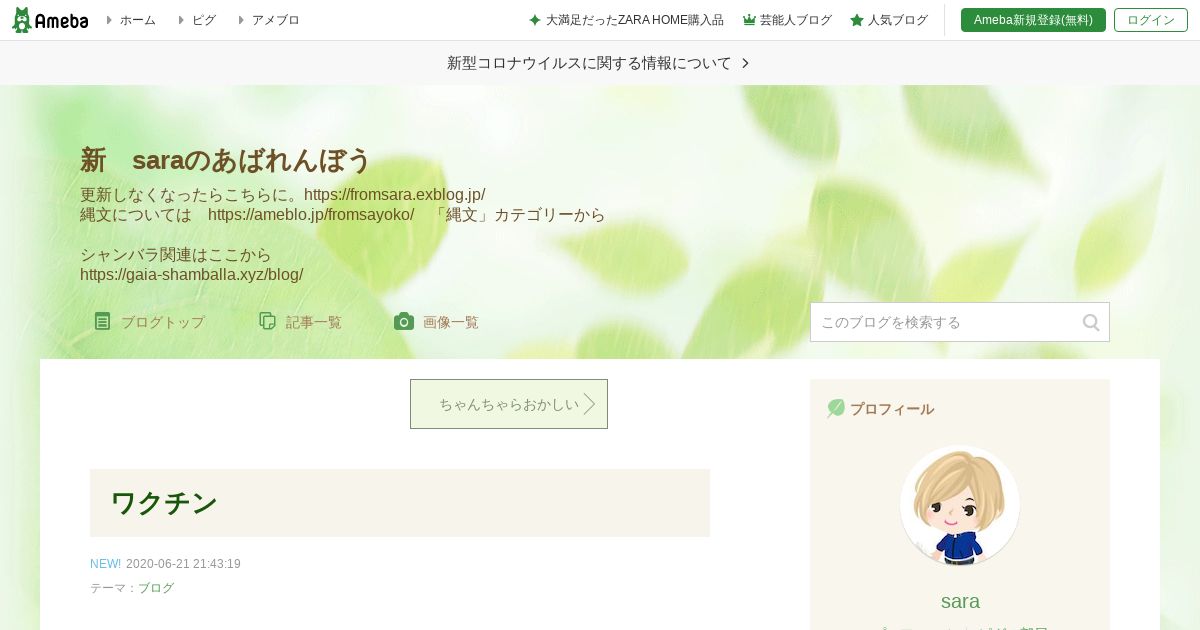Open the ZARA HOME購入品 promo link
Viewport: 1200px width, 630px height.
coord(635,20)
